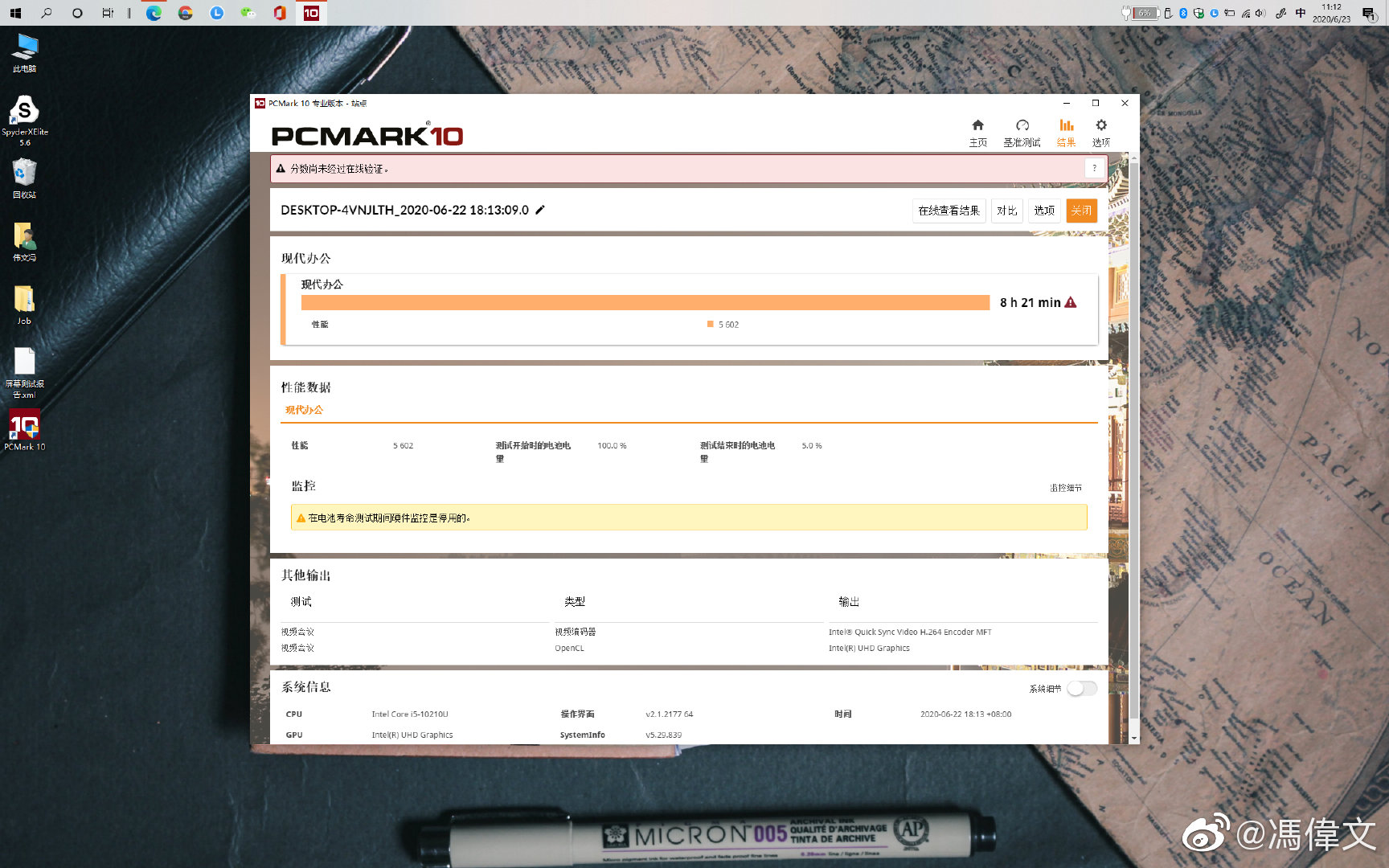
Task: Open the Windows Start menu
Action: tap(15, 13)
